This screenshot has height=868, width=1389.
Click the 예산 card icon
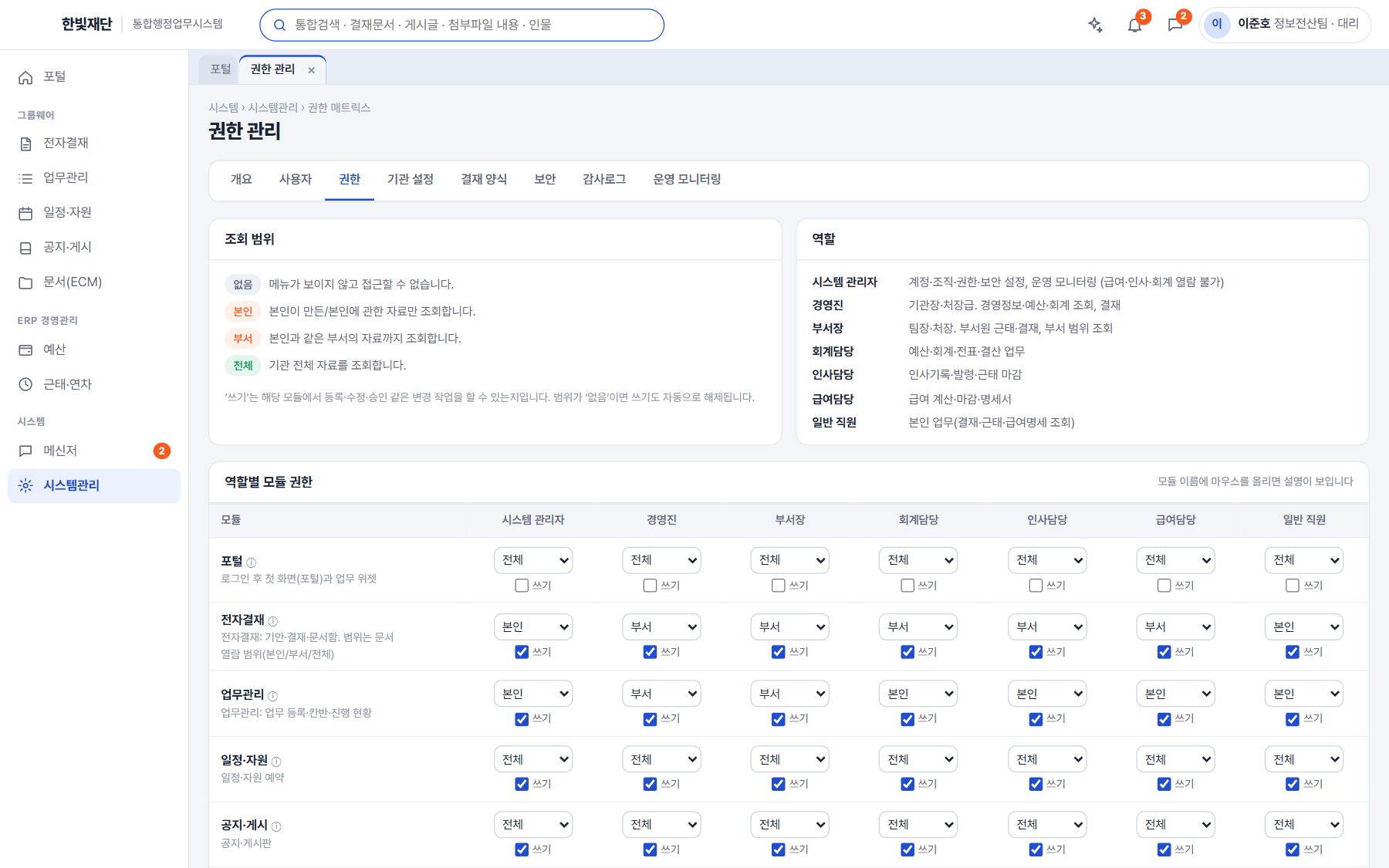tap(25, 350)
